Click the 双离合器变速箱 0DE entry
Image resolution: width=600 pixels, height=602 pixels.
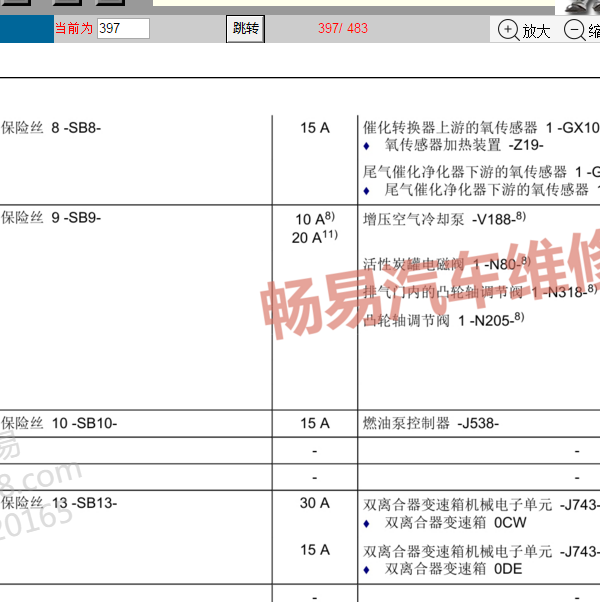[x=453, y=569]
